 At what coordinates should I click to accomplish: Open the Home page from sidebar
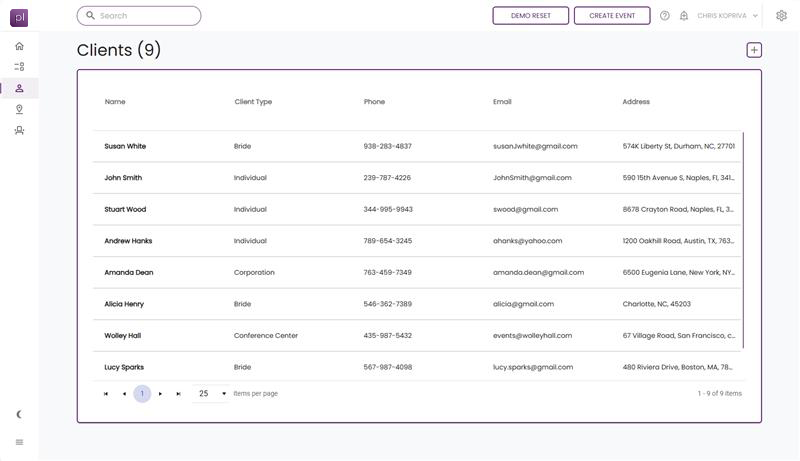click(x=19, y=46)
